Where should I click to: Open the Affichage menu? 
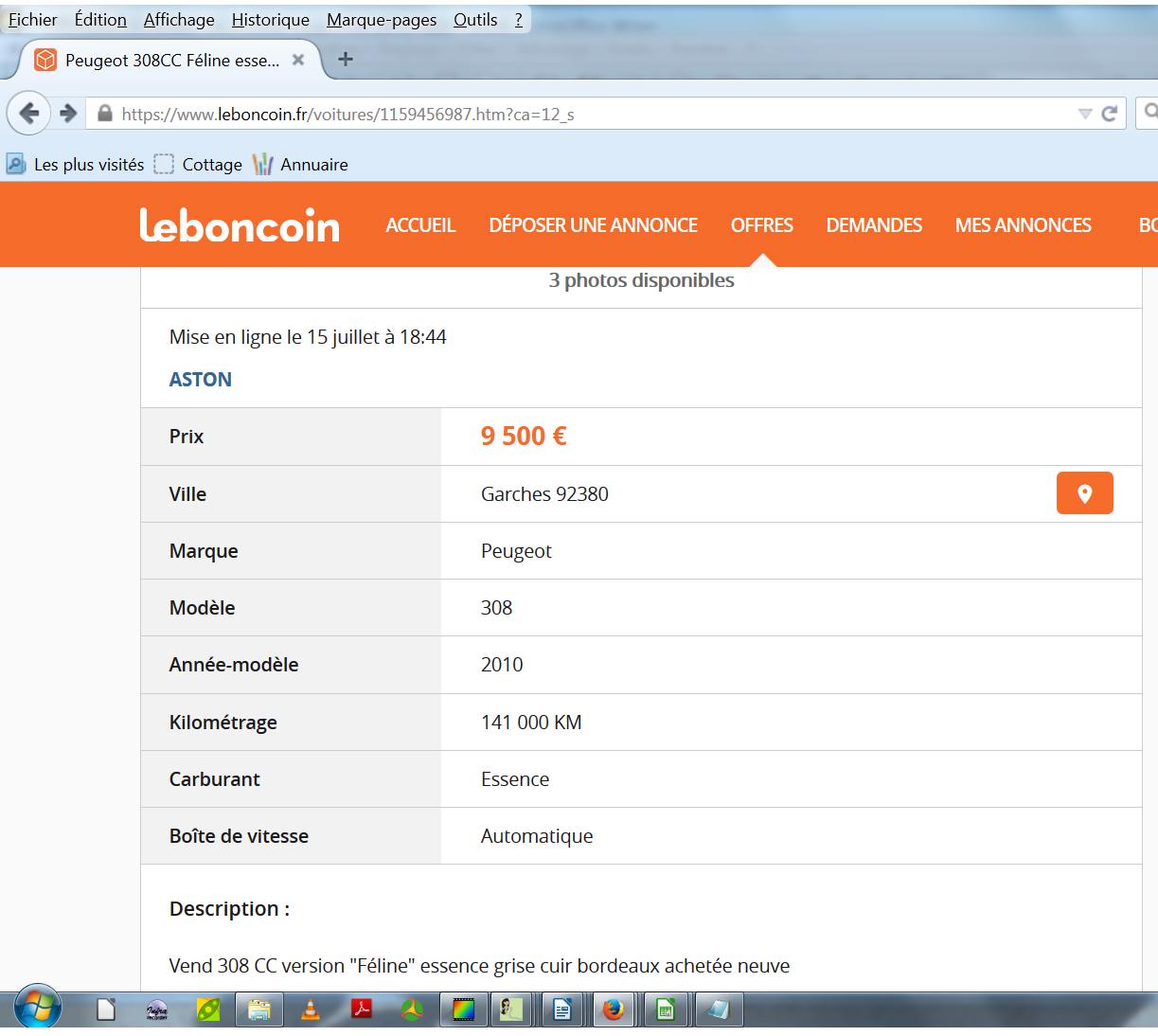pos(179,19)
